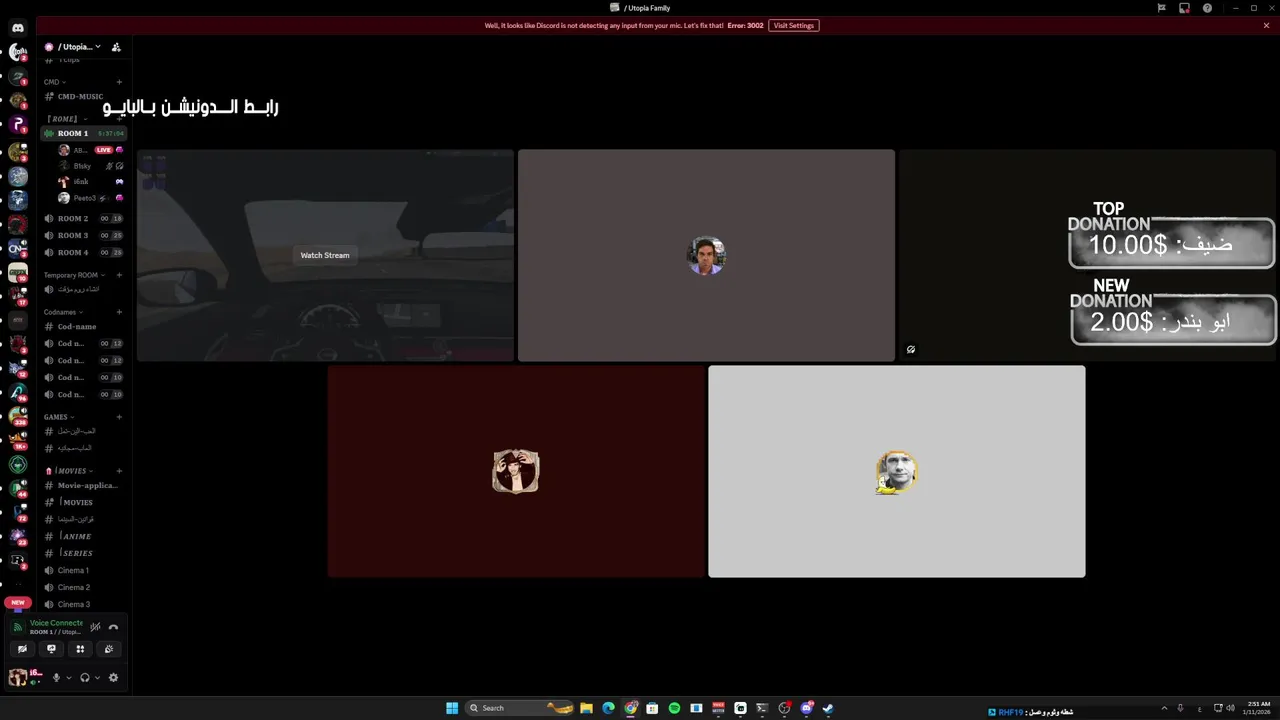Open the soundboard icon in voice panel
Image resolution: width=1280 pixels, height=720 pixels.
109,649
